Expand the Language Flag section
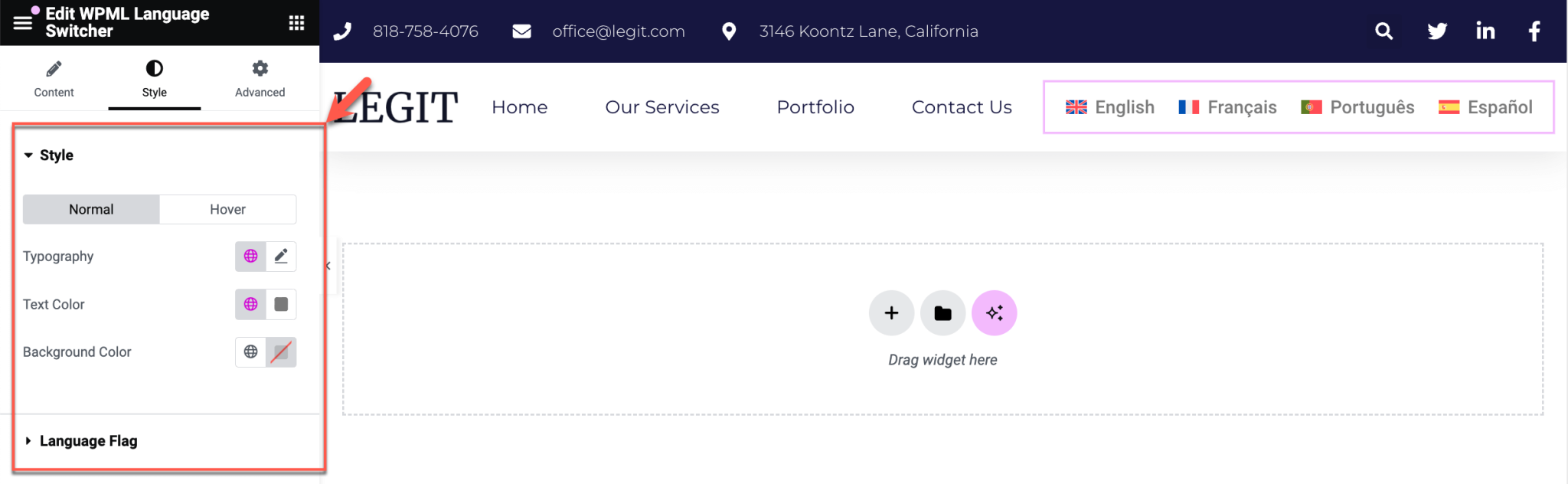Viewport: 1568px width, 484px height. click(88, 440)
